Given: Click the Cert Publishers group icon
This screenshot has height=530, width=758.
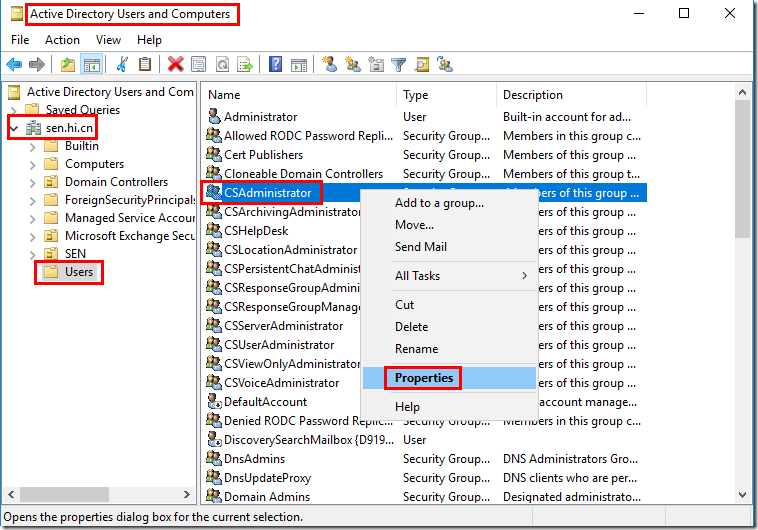Looking at the screenshot, I should [214, 154].
